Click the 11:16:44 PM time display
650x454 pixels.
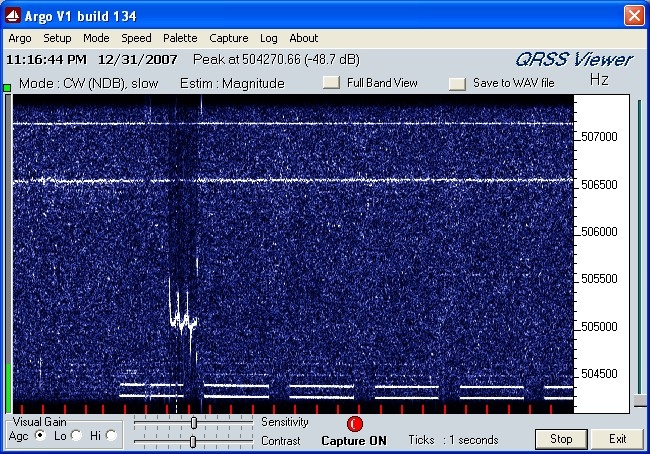tap(46, 60)
